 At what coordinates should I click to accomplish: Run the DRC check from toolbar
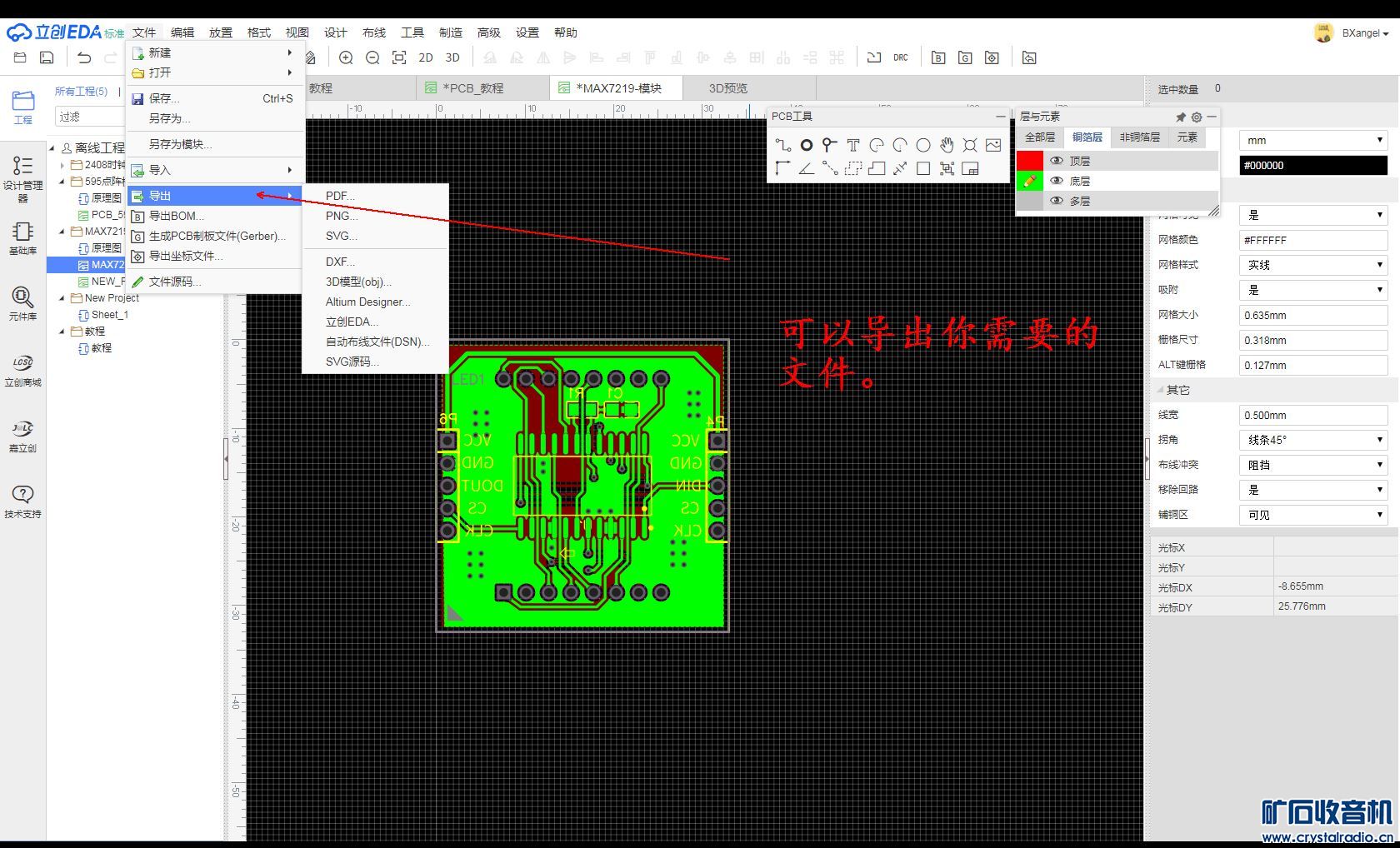point(900,57)
